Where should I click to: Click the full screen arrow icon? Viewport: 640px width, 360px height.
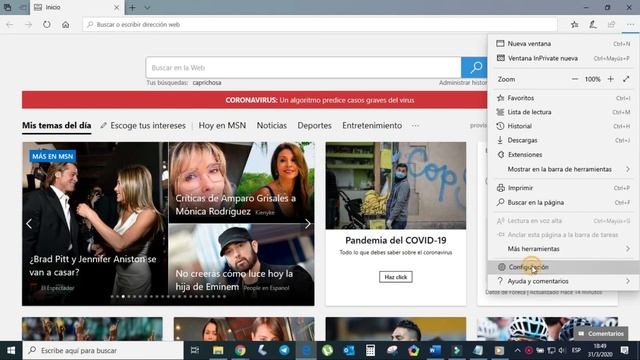(x=626, y=79)
